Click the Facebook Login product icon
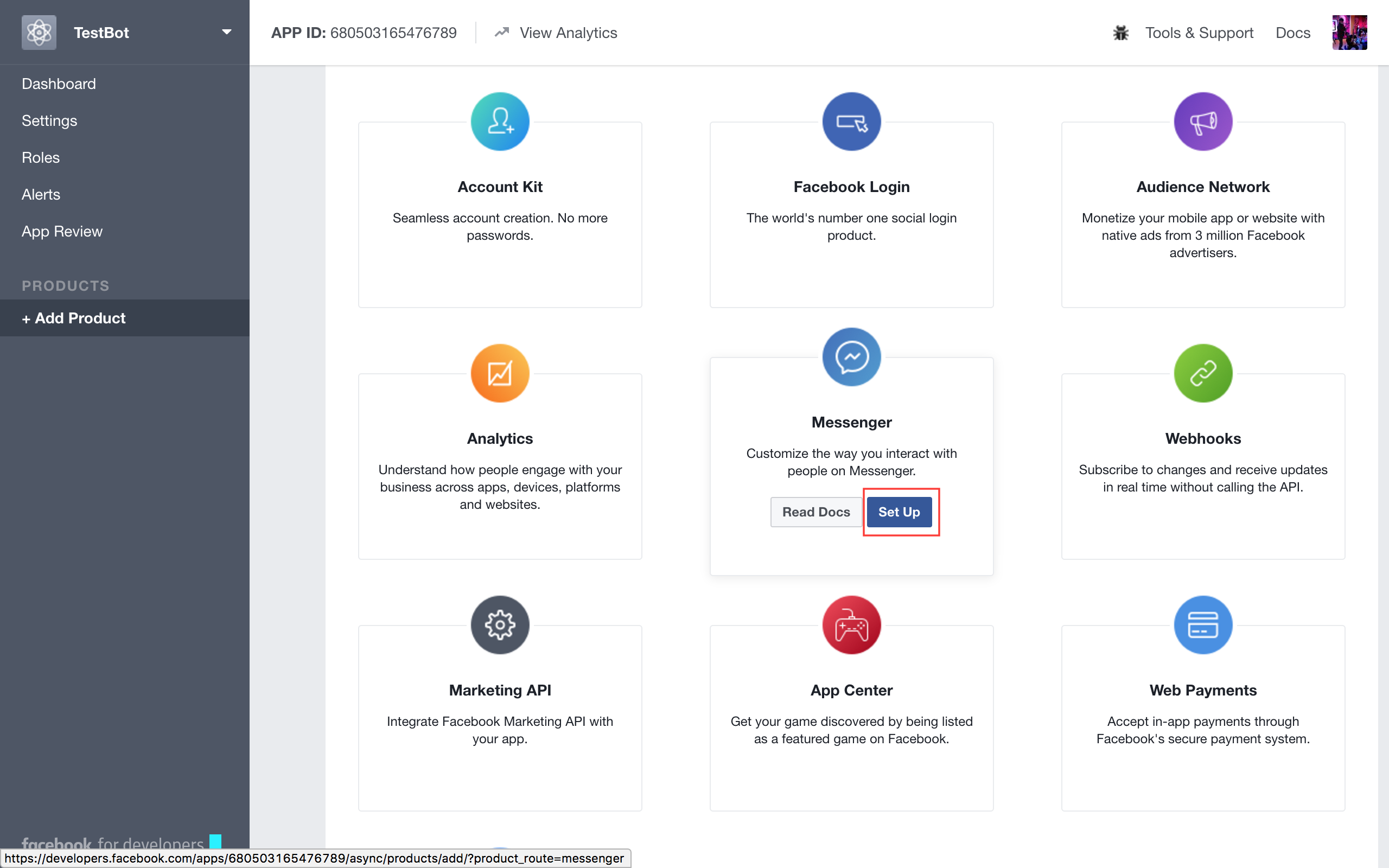Screen dimensions: 1389x868 [x=851, y=121]
